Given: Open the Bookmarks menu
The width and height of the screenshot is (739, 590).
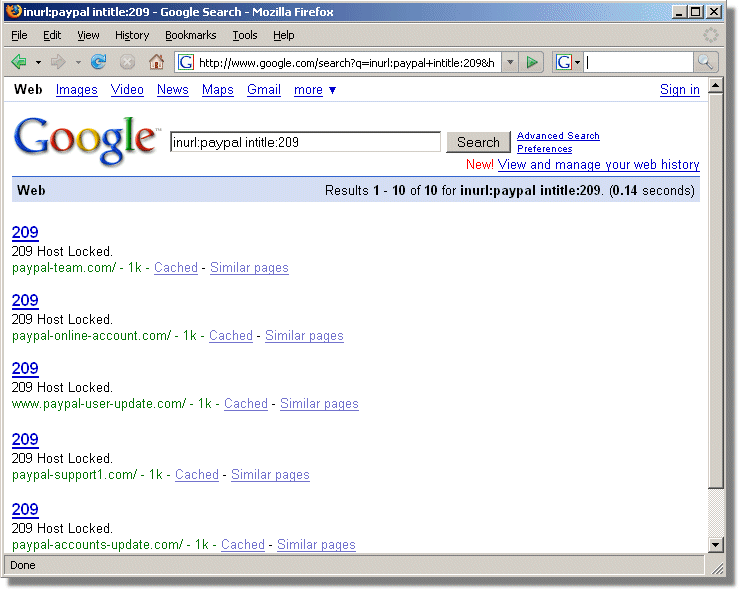Looking at the screenshot, I should 190,35.
